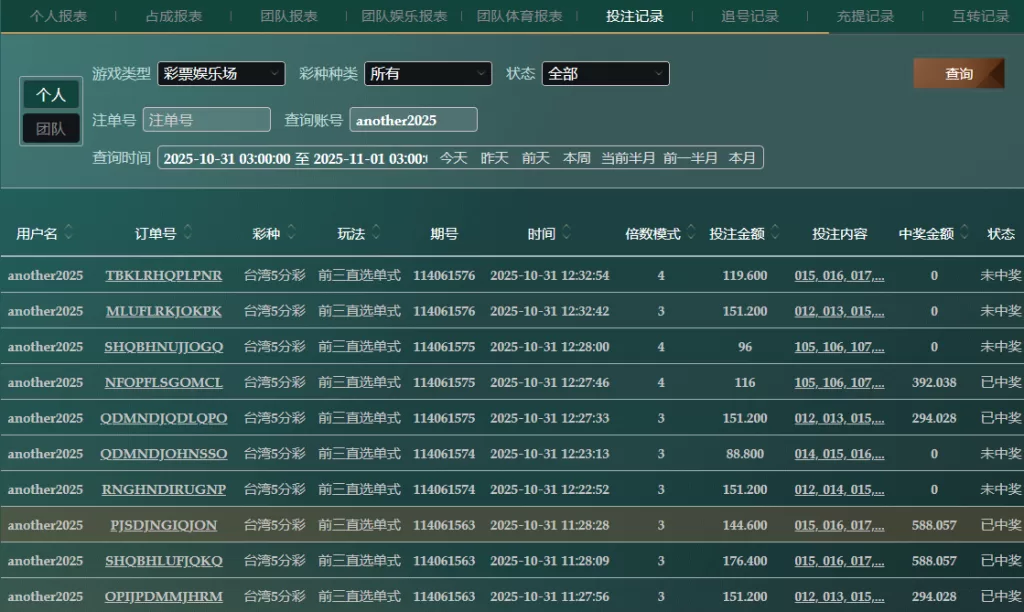Select the 个人 view toggle
The height and width of the screenshot is (612, 1024).
(51, 94)
